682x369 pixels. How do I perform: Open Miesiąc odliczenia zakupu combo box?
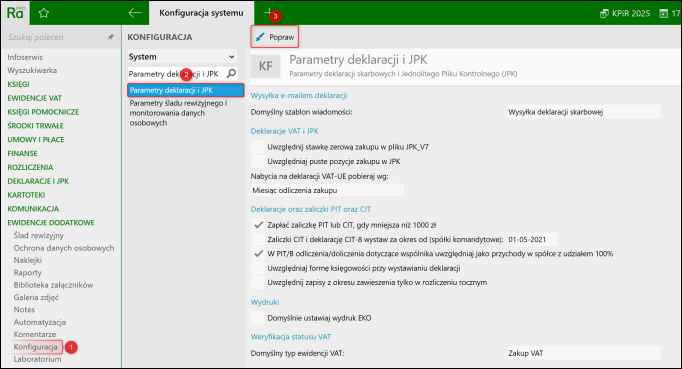tap(327, 190)
